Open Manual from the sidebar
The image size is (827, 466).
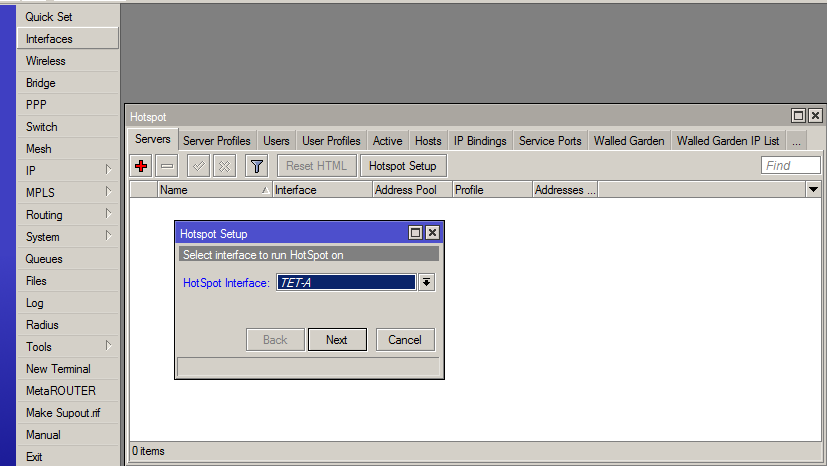coord(68,435)
